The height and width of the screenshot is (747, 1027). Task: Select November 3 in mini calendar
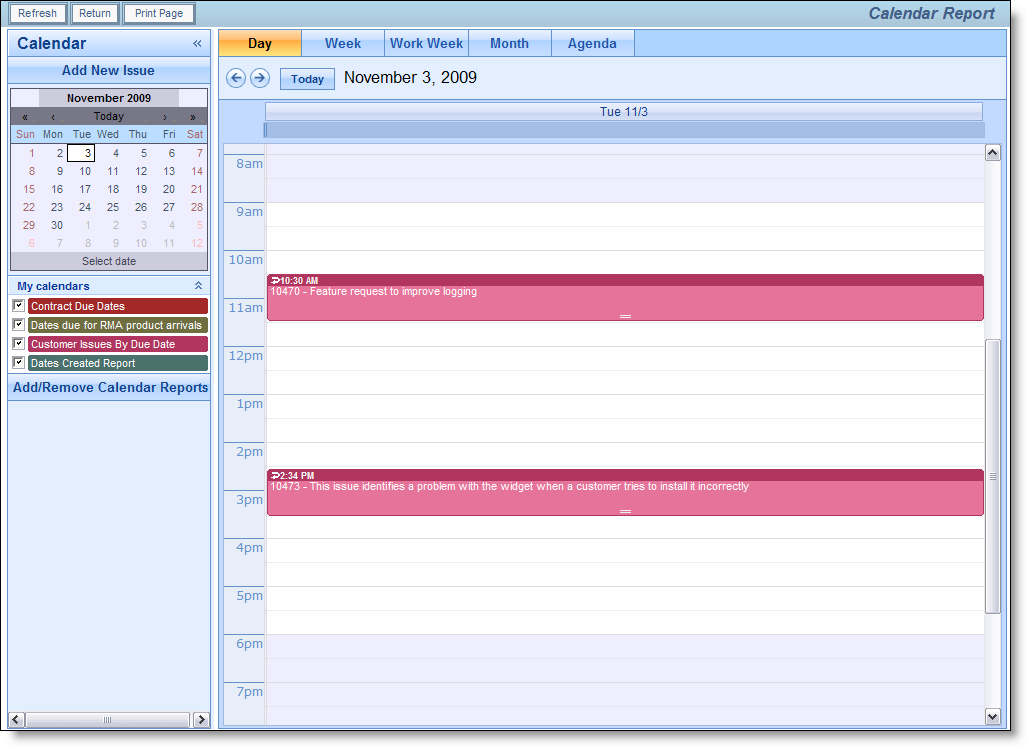[x=81, y=153]
